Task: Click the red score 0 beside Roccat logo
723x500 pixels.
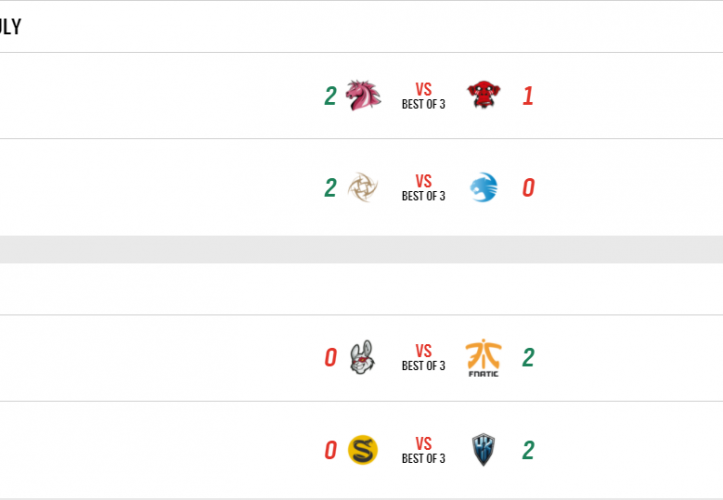Action: click(x=528, y=187)
